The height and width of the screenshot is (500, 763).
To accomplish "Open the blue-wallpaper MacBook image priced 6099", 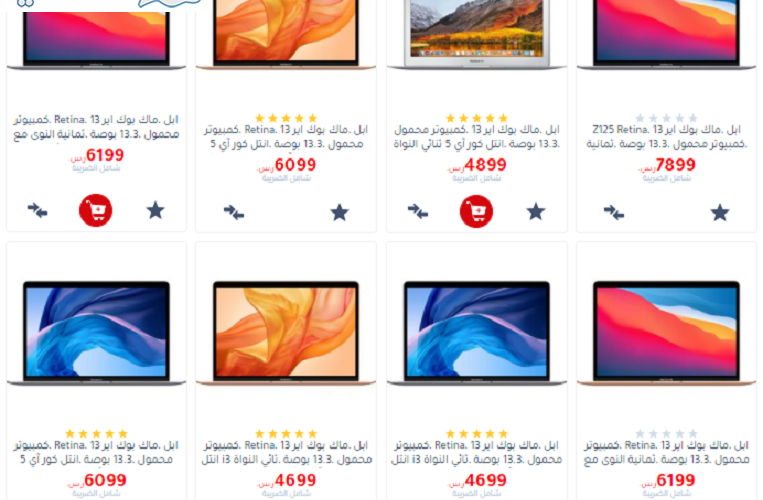I will coord(96,333).
